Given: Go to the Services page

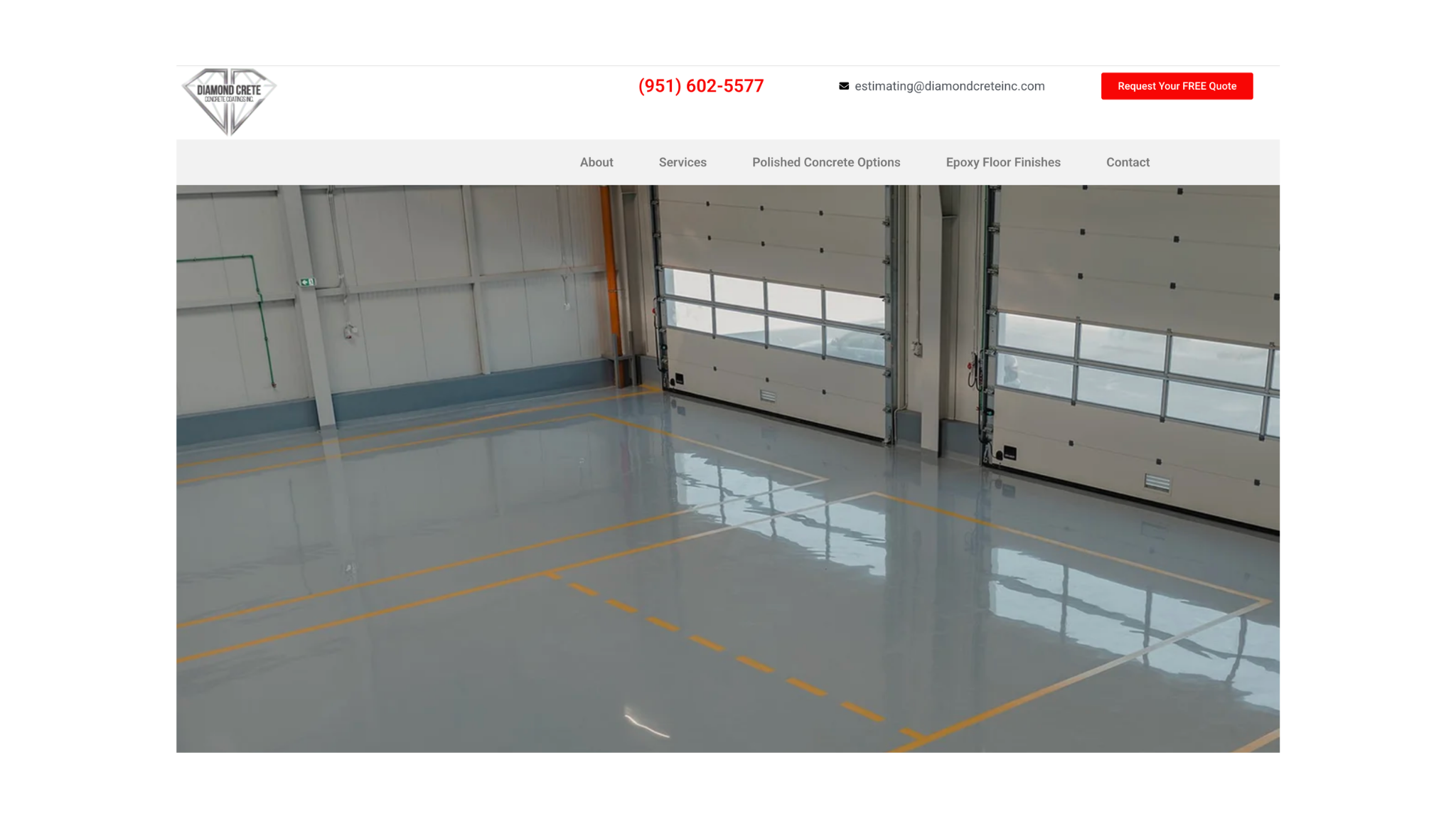Looking at the screenshot, I should tap(682, 162).
